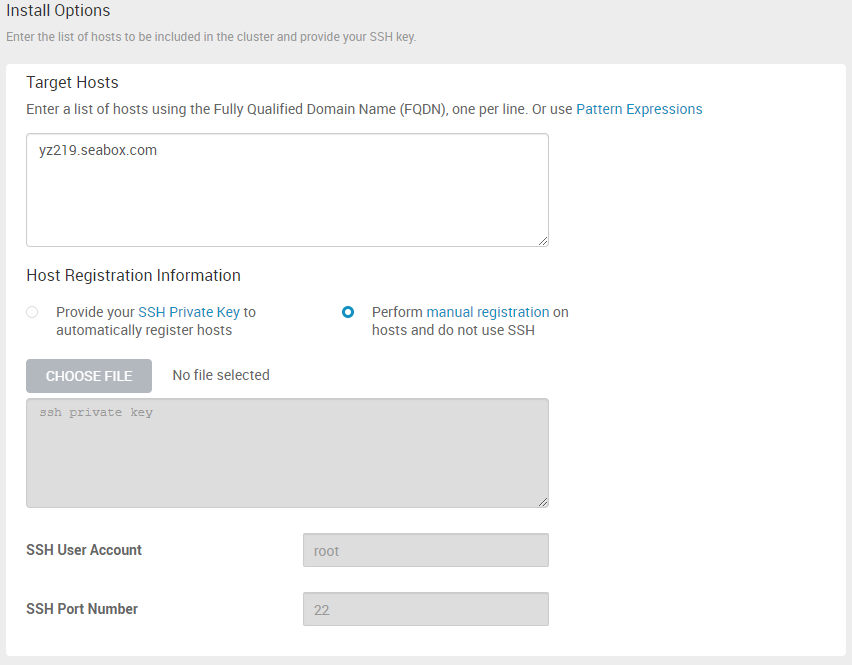The height and width of the screenshot is (665, 852).
Task: Click the SSH User Account root field
Action: 426,550
